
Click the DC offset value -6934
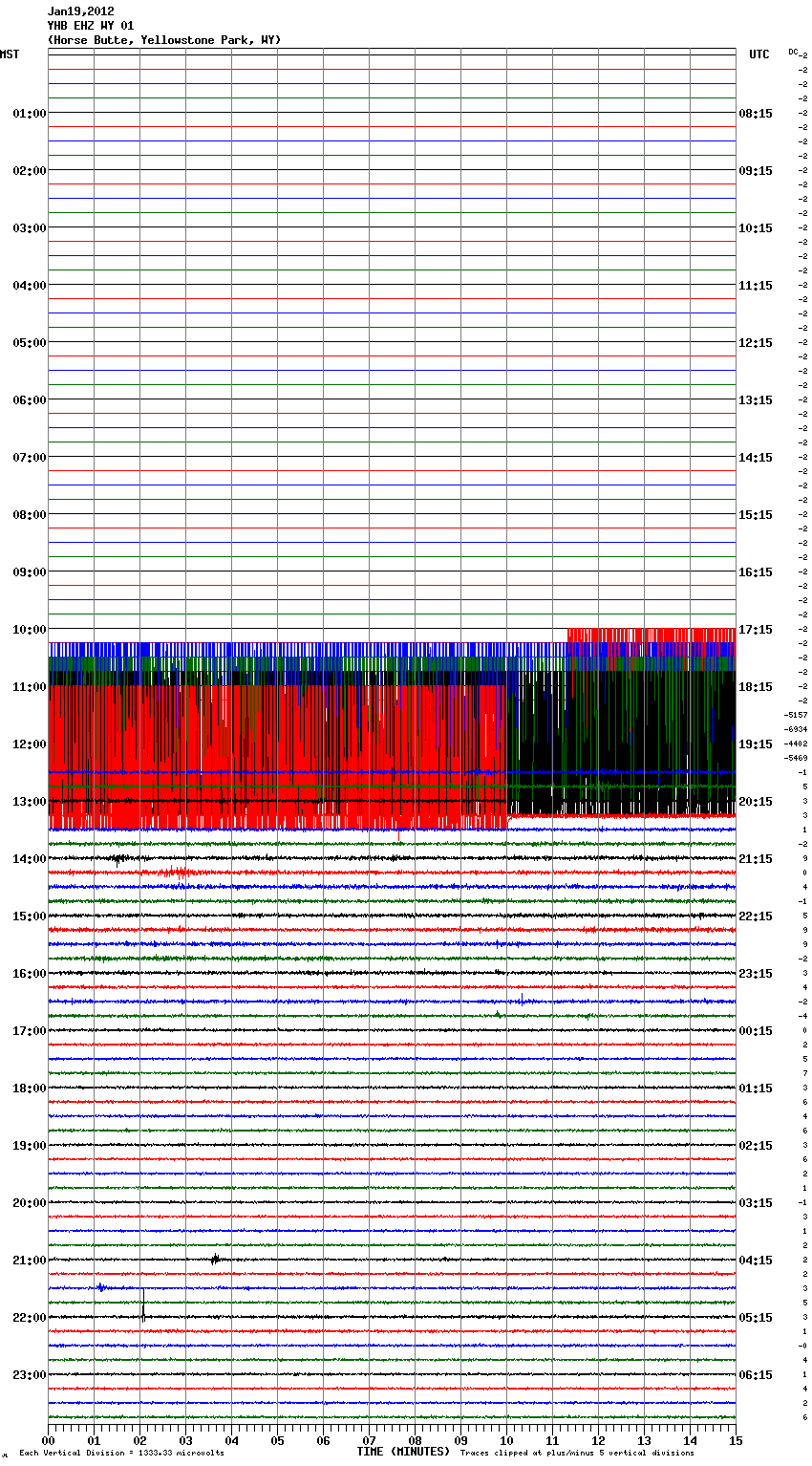pyautogui.click(x=796, y=729)
